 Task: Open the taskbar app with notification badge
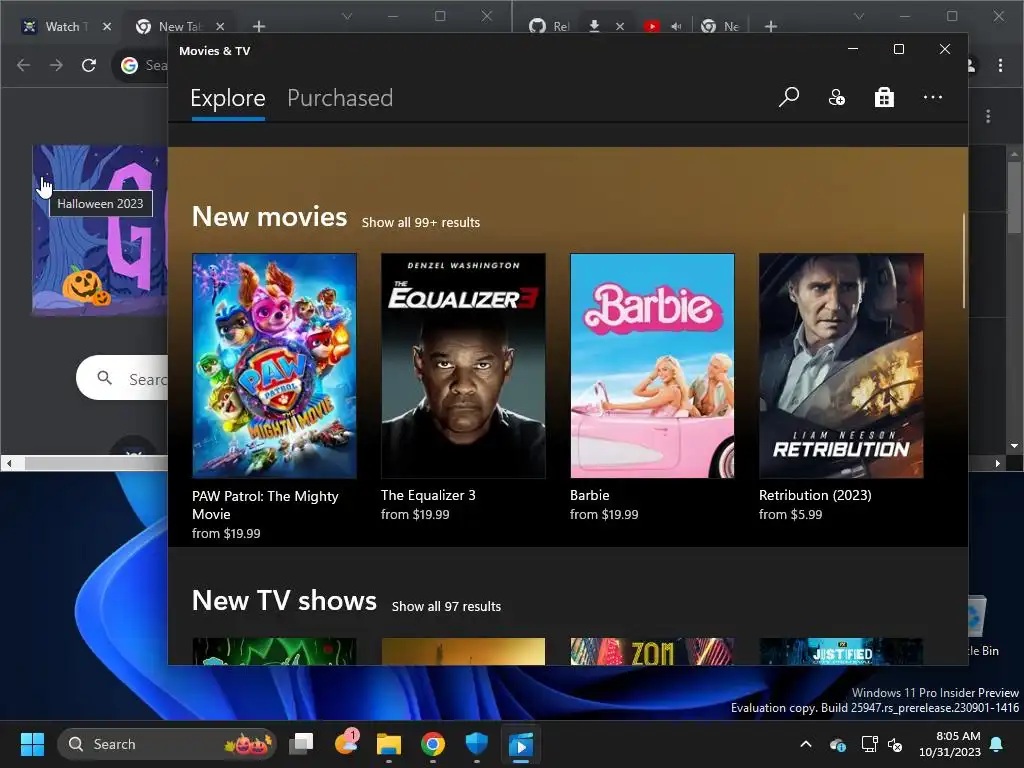click(345, 743)
